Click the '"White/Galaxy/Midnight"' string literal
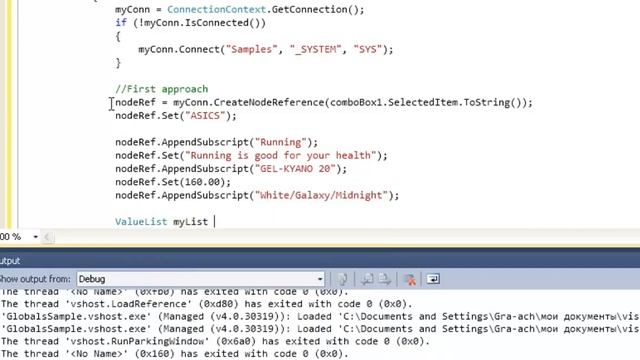This screenshot has width=640, height=360. [321, 195]
